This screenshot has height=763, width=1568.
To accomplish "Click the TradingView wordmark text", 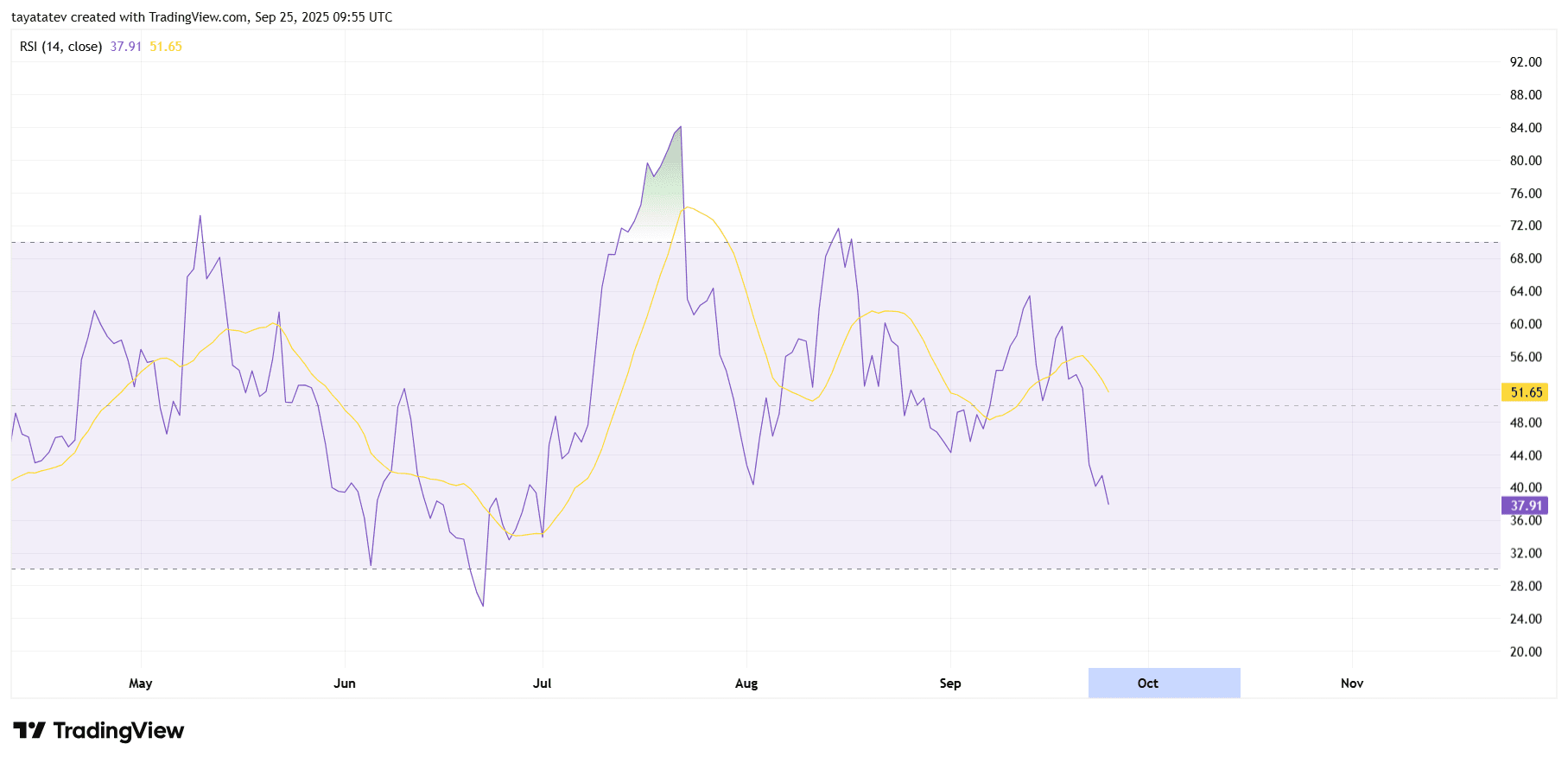I will coord(118,731).
